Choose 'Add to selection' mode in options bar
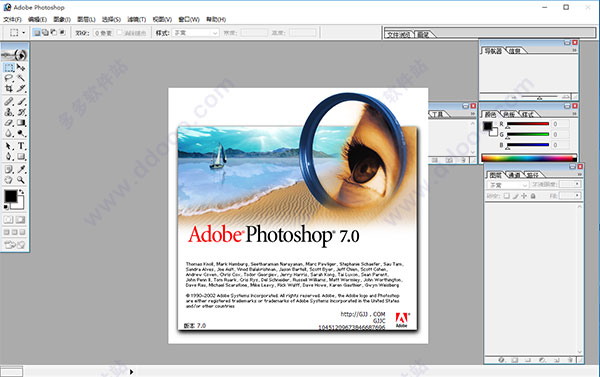This screenshot has width=600, height=377. pyautogui.click(x=45, y=33)
